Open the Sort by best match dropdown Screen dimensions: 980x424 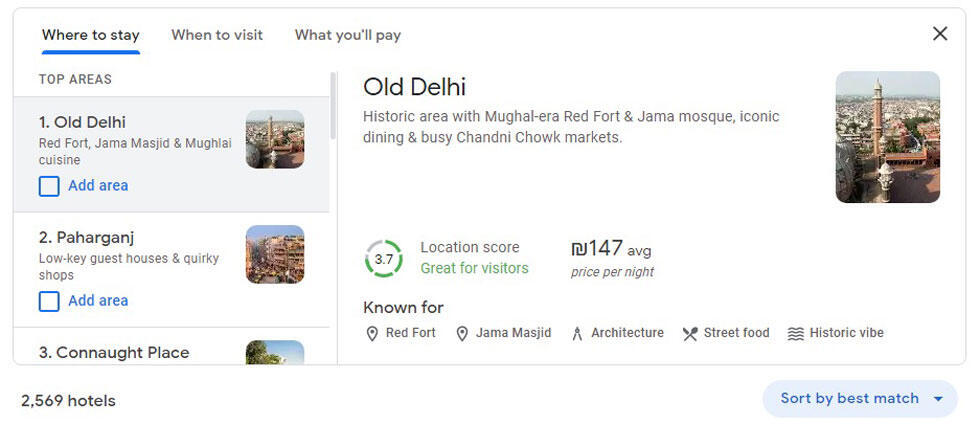click(861, 398)
